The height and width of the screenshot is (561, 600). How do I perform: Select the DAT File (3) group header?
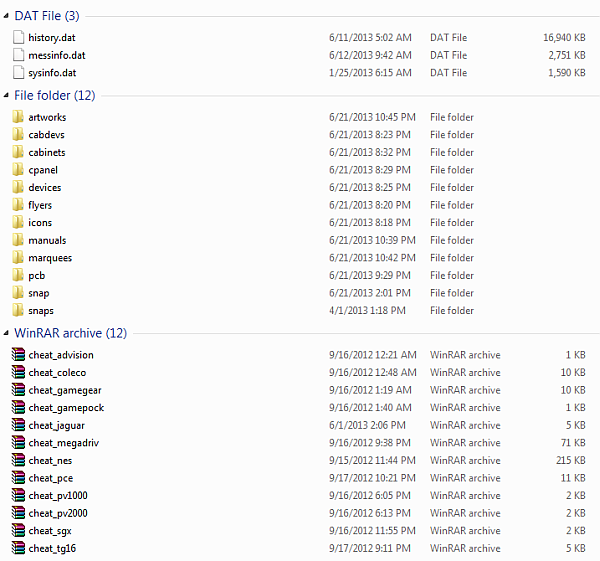(x=47, y=16)
